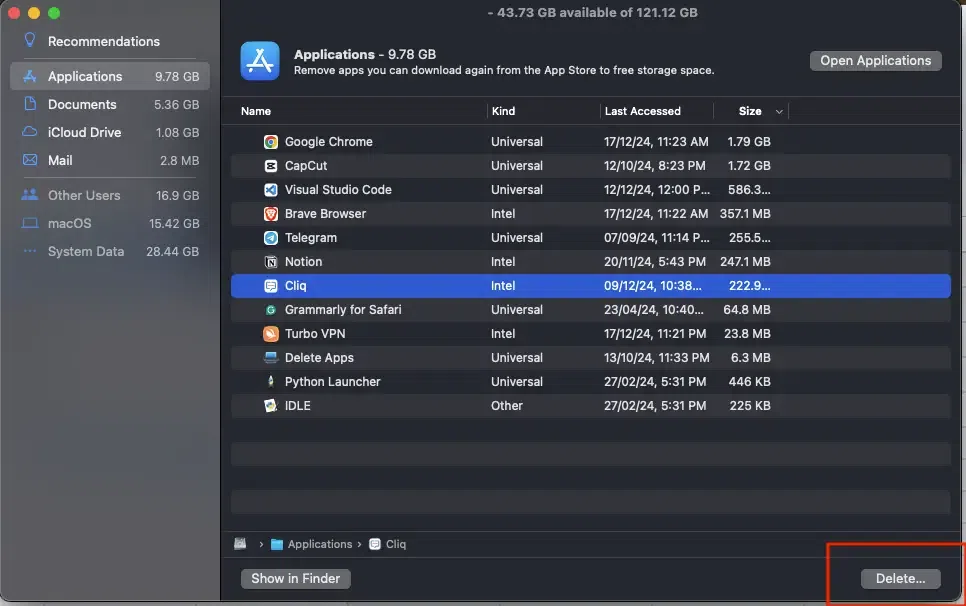Click the Delete... button
This screenshot has height=606, width=966.
tap(901, 578)
